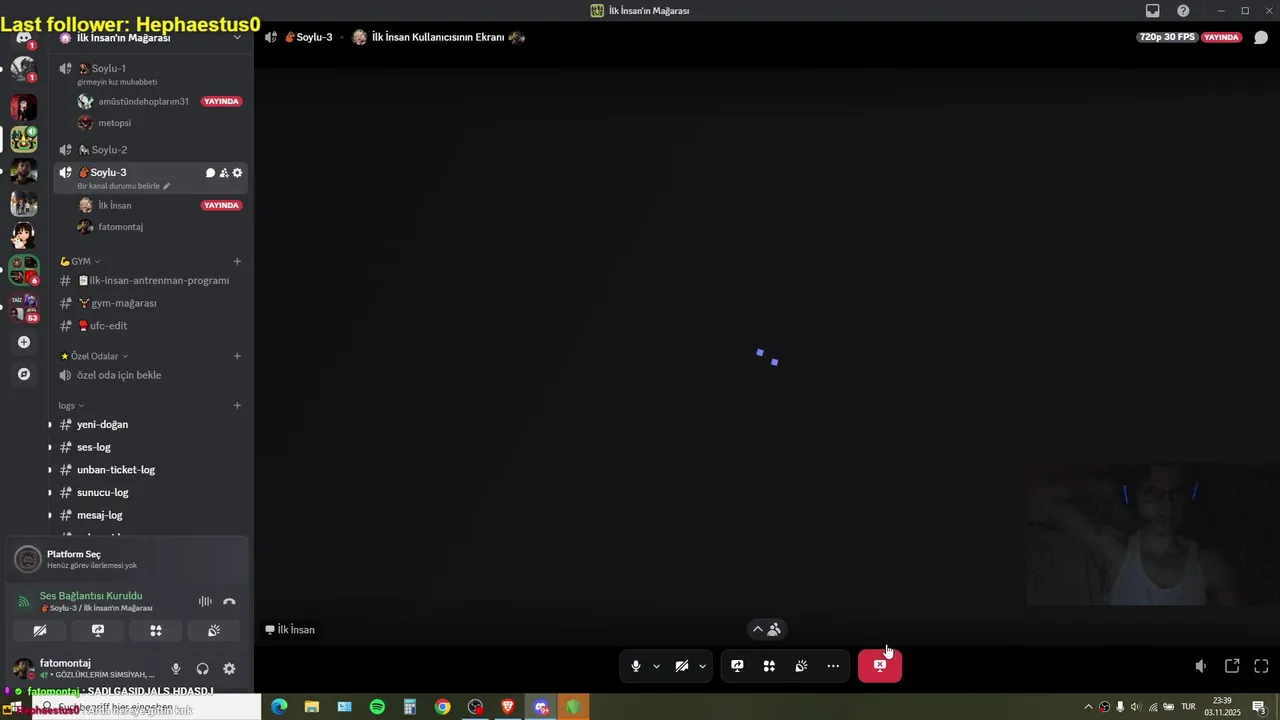Collapse the Özel Odalar category
The image size is (1280, 720).
tap(94, 356)
